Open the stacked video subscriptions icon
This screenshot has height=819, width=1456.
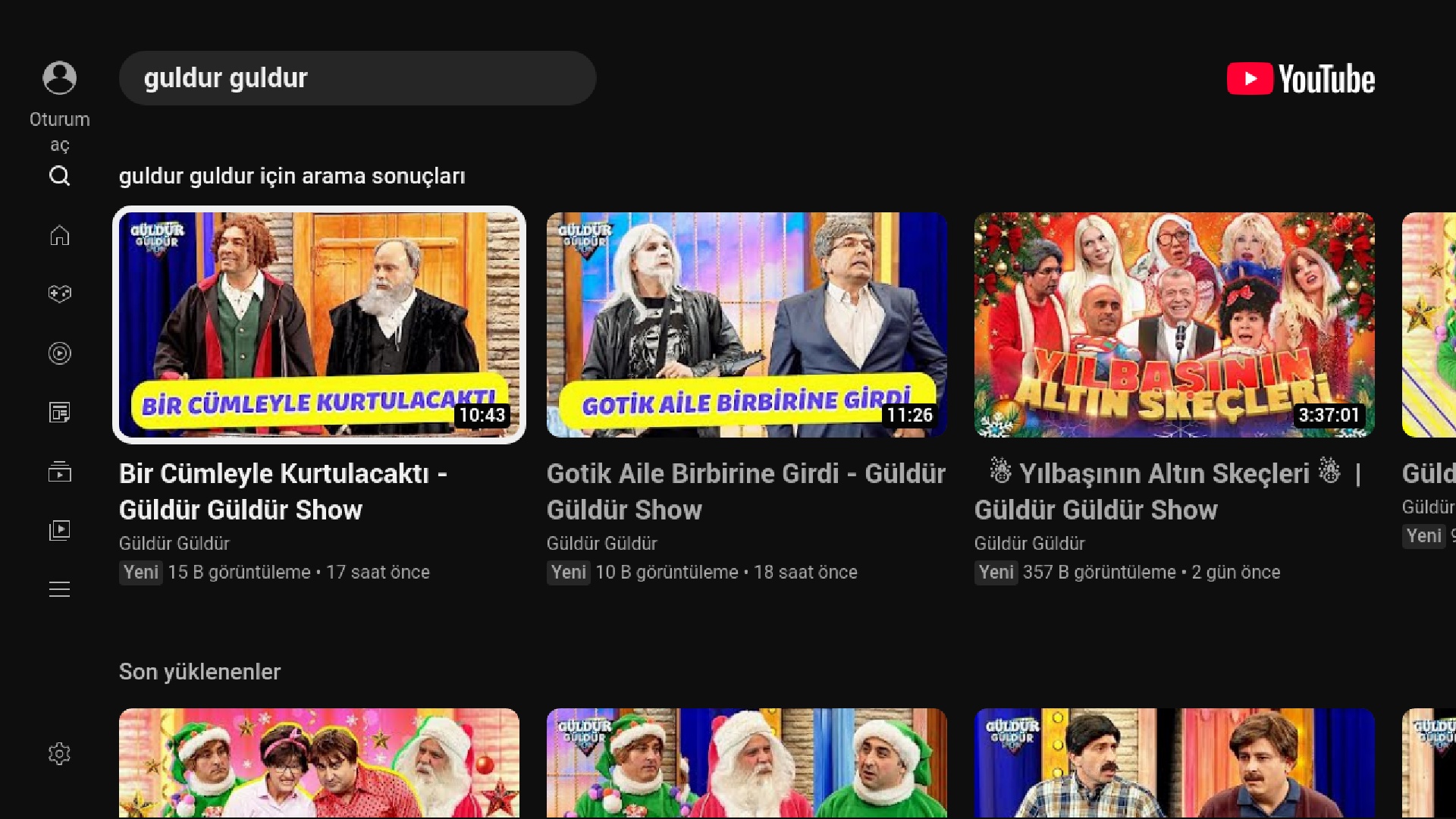(x=59, y=472)
